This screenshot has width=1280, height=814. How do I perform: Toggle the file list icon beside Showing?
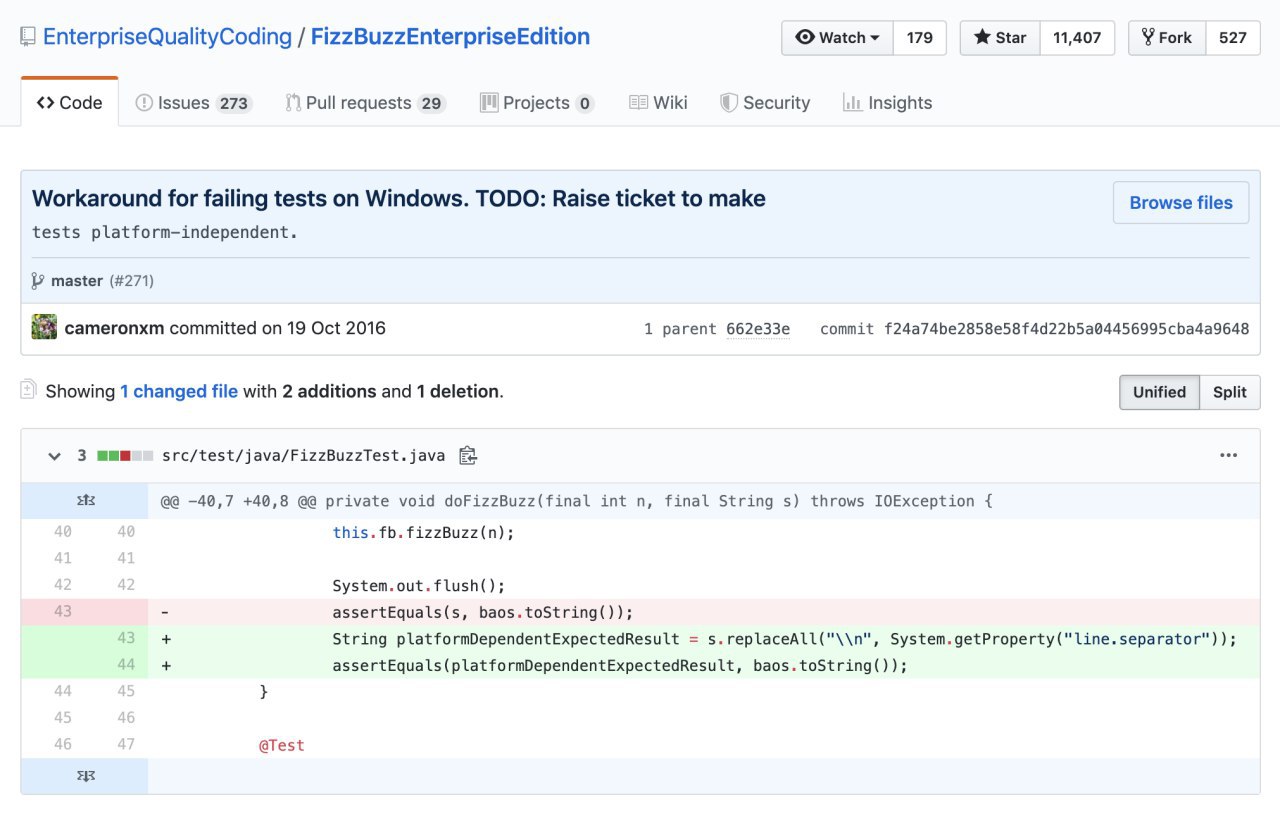[x=28, y=390]
